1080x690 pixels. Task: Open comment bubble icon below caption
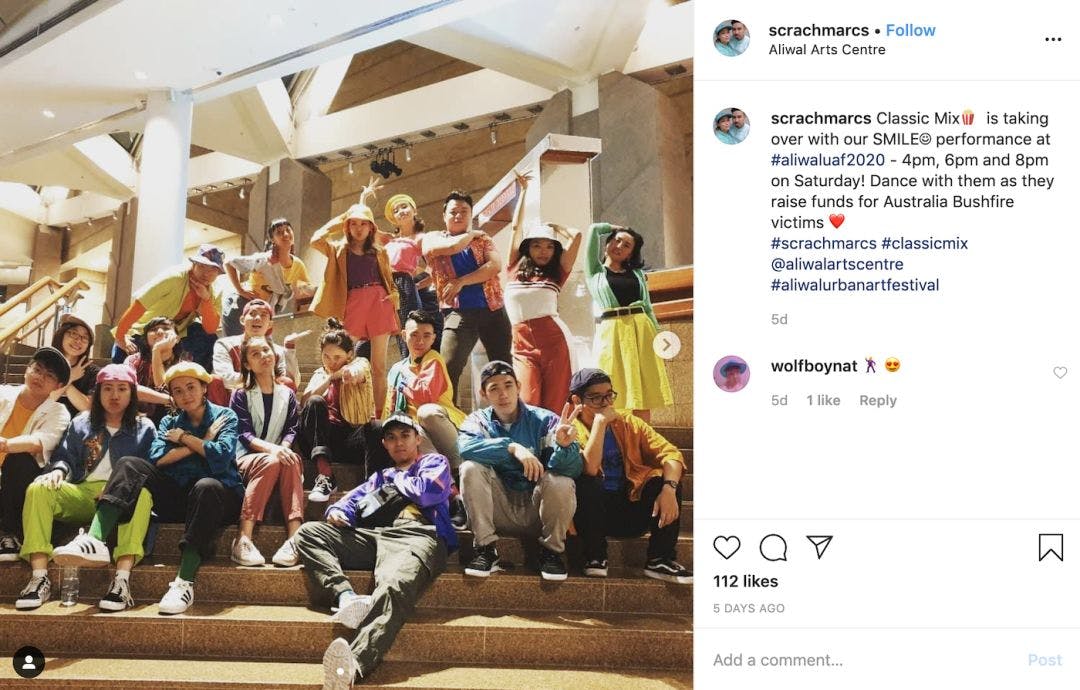pyautogui.click(x=773, y=547)
